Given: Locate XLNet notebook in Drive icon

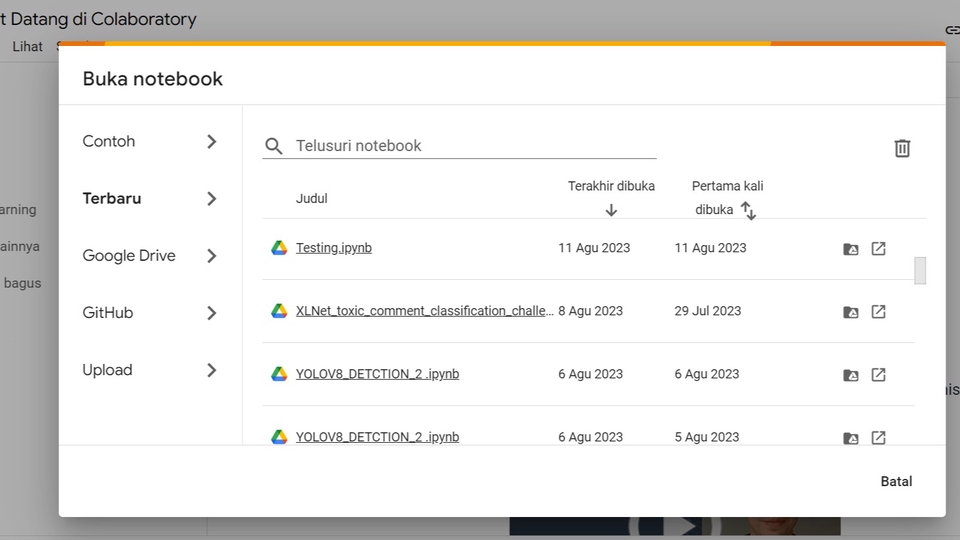Looking at the screenshot, I should (x=850, y=311).
